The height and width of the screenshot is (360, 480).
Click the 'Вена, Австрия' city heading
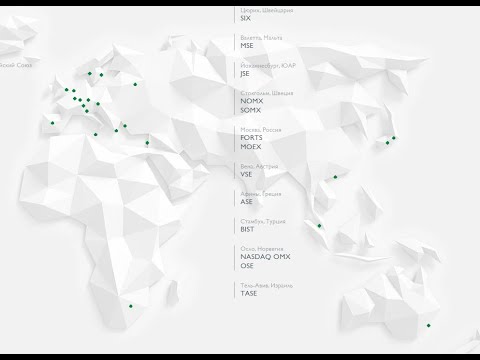[259, 166]
